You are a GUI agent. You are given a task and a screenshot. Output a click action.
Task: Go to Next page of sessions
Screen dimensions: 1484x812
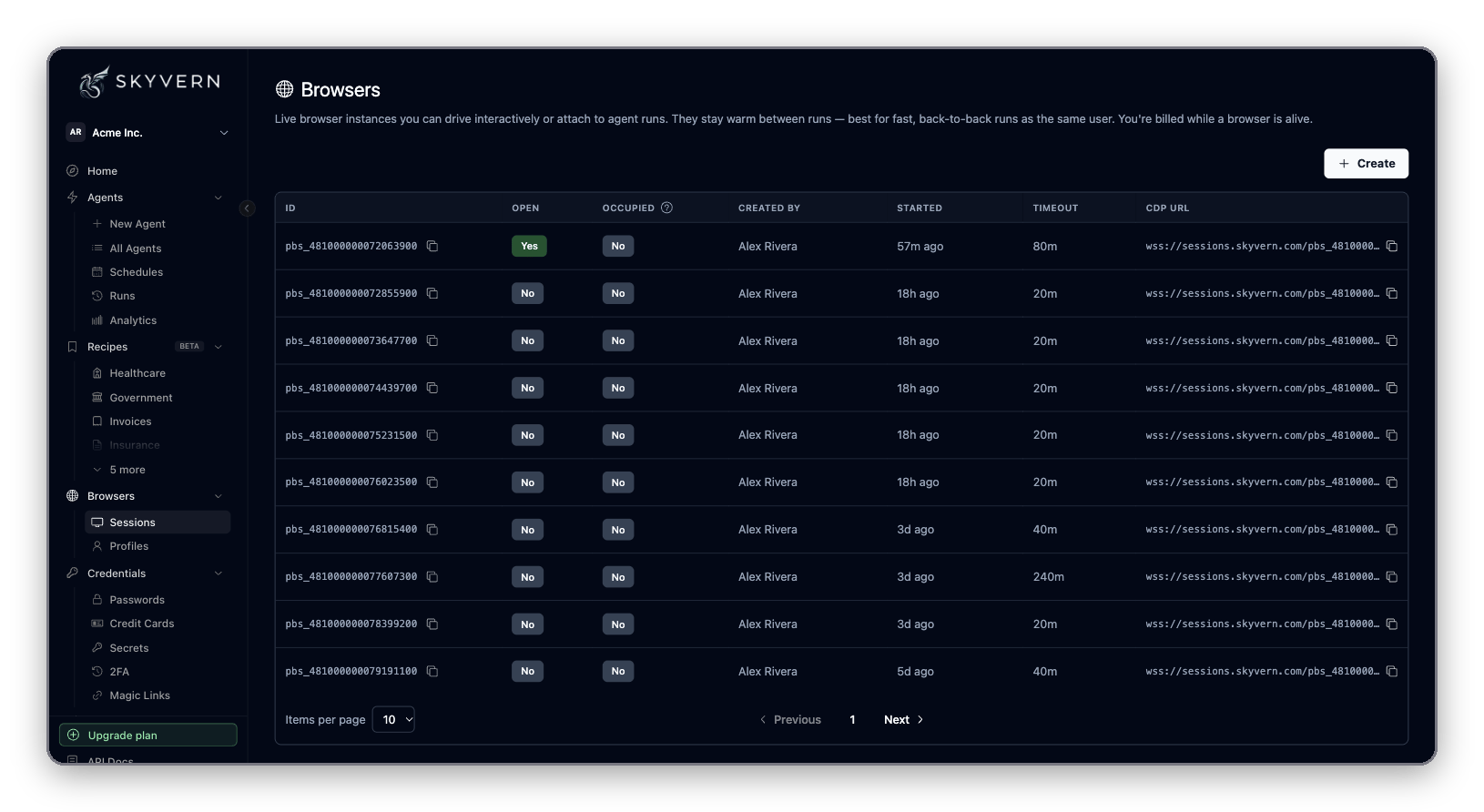[903, 720]
